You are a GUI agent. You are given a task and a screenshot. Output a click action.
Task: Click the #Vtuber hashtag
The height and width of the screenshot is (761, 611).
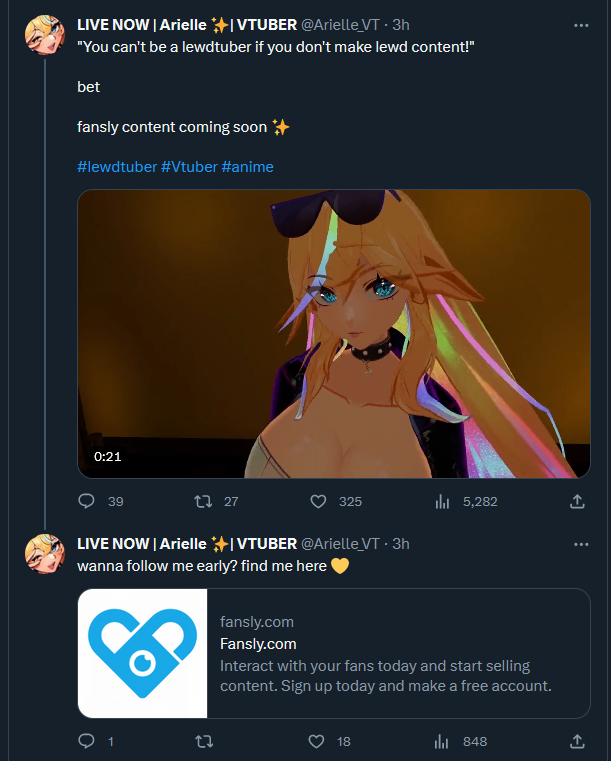click(188, 167)
